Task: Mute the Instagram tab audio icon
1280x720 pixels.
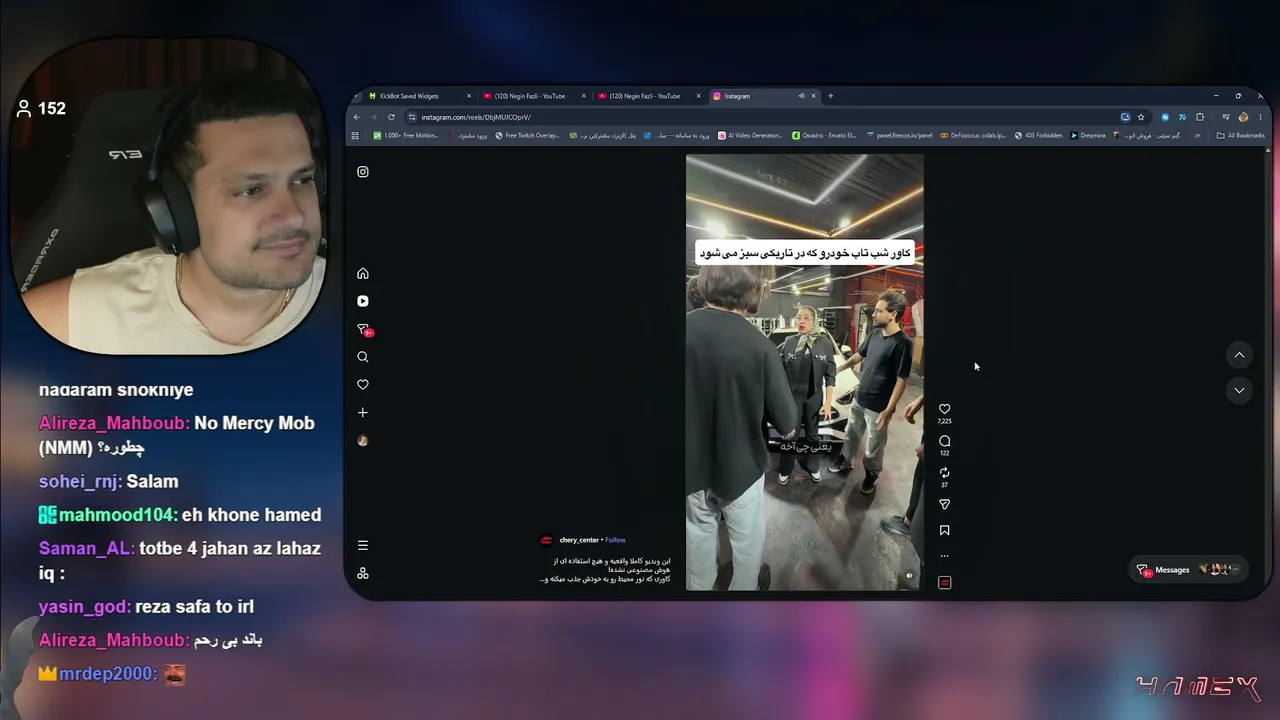Action: pyautogui.click(x=801, y=96)
